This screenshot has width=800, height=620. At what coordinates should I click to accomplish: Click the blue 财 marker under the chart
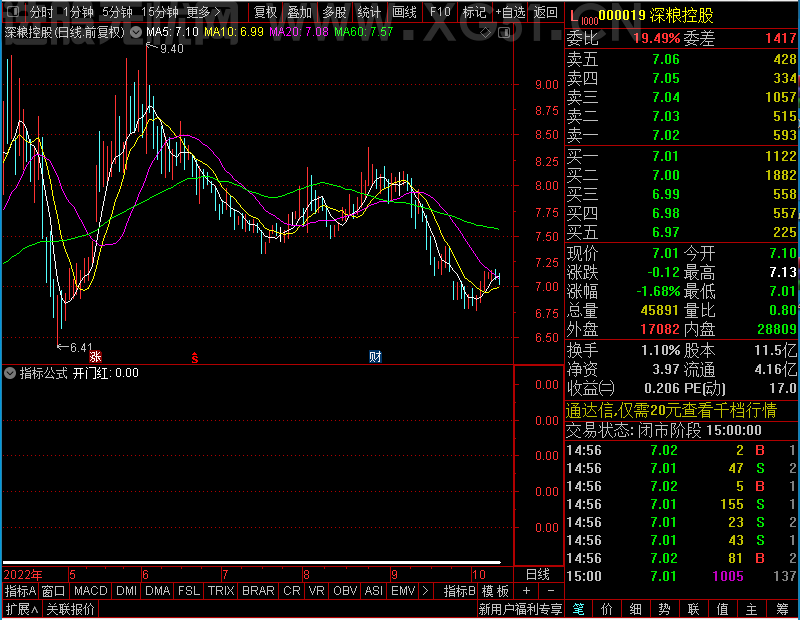375,357
